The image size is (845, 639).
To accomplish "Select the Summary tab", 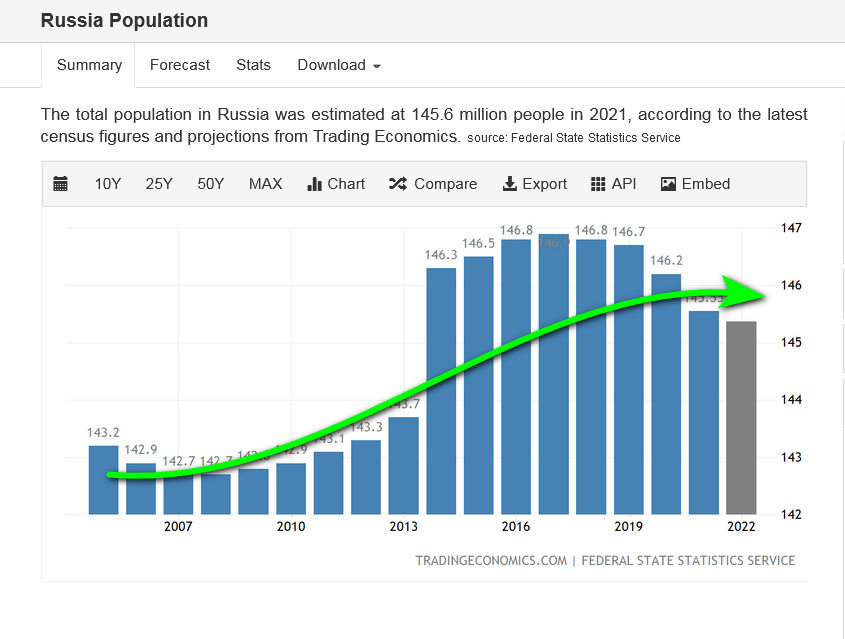I will pos(89,65).
